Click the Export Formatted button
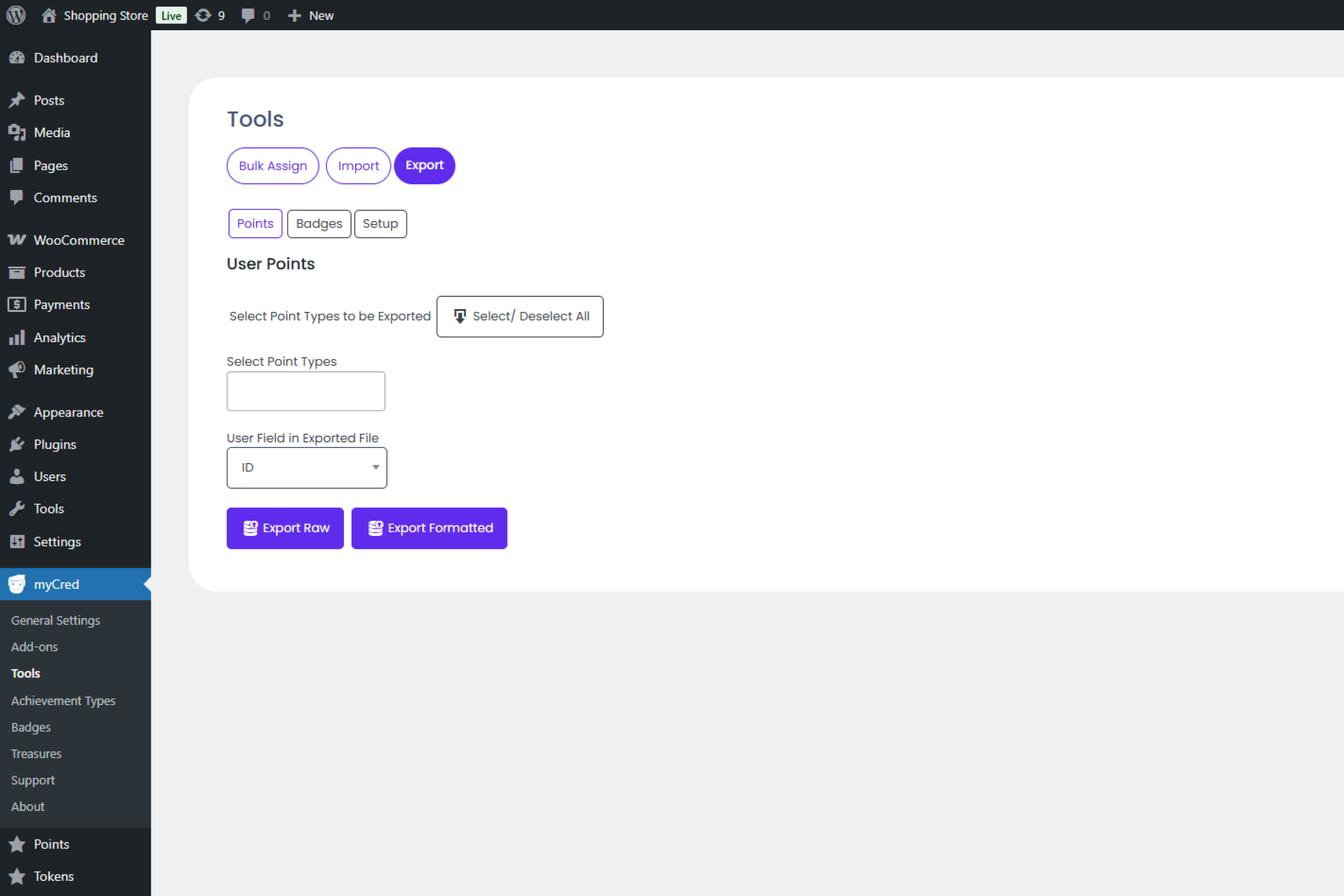The width and height of the screenshot is (1344, 896). pyautogui.click(x=428, y=528)
